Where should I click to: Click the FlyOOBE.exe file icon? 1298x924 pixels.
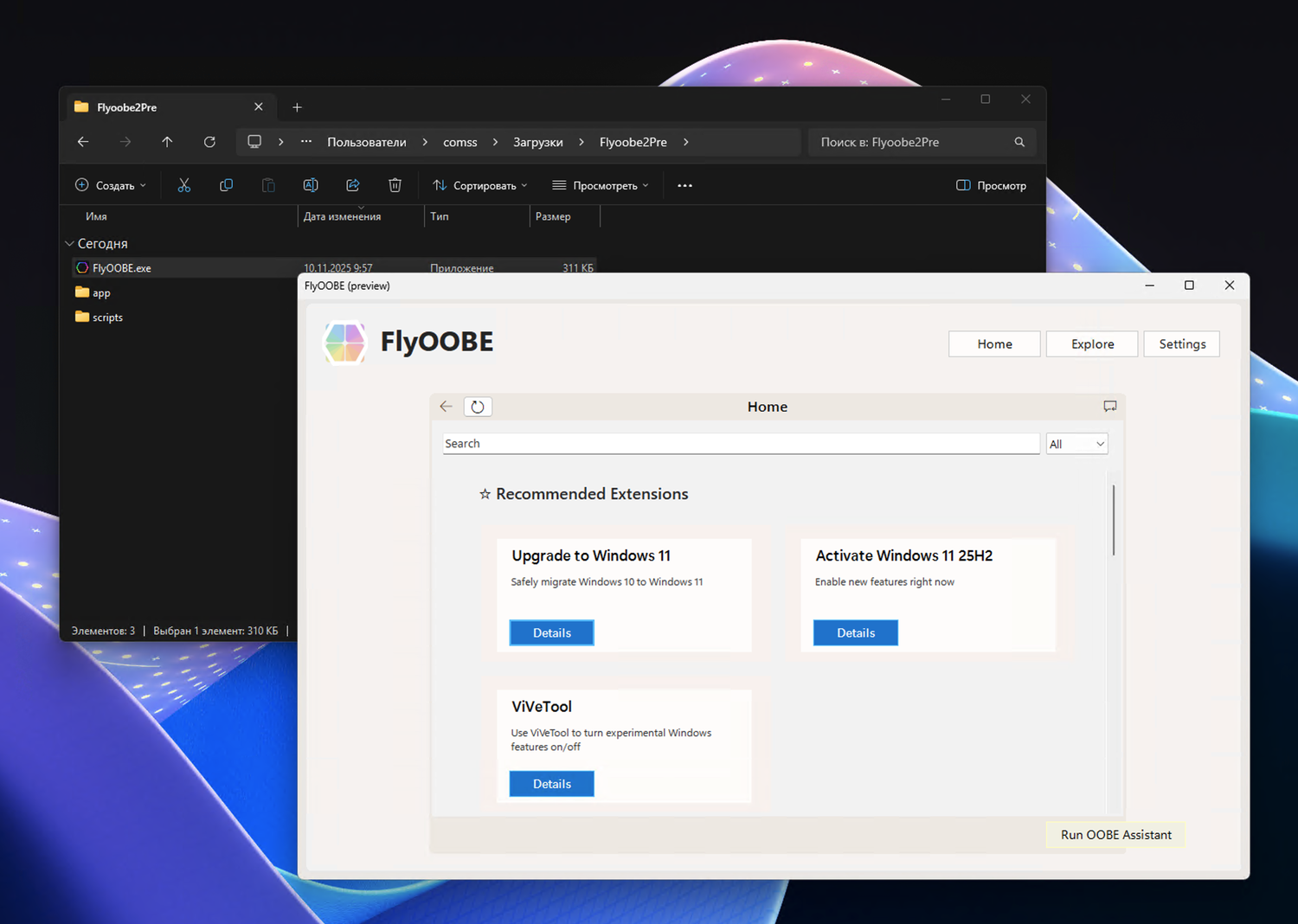(x=82, y=268)
